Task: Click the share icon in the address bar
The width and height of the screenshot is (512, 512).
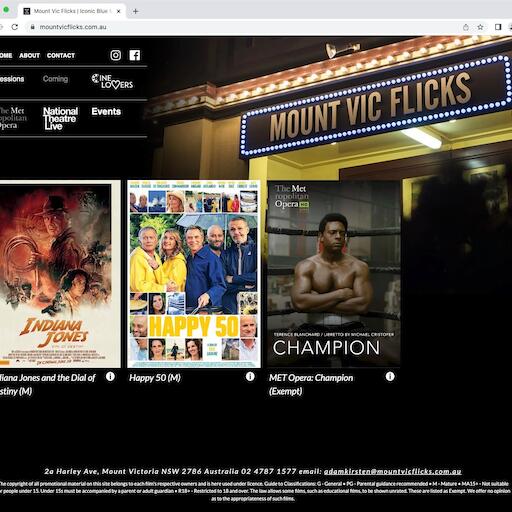Action: 466,27
